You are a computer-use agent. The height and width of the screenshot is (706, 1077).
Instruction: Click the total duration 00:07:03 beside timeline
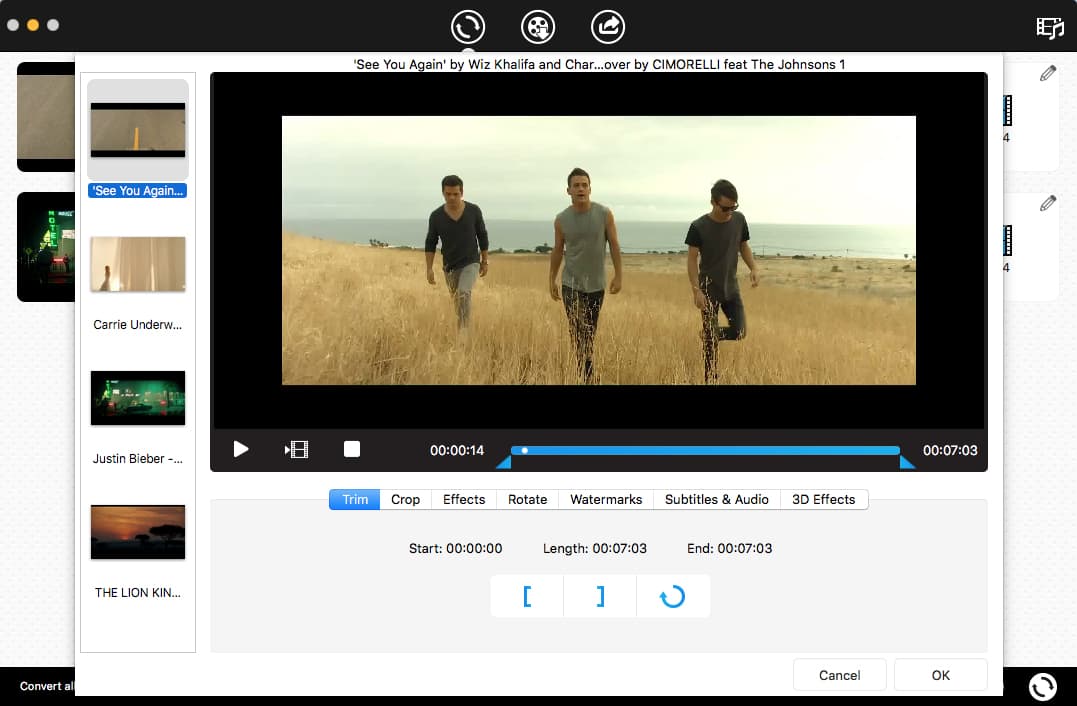(x=950, y=451)
